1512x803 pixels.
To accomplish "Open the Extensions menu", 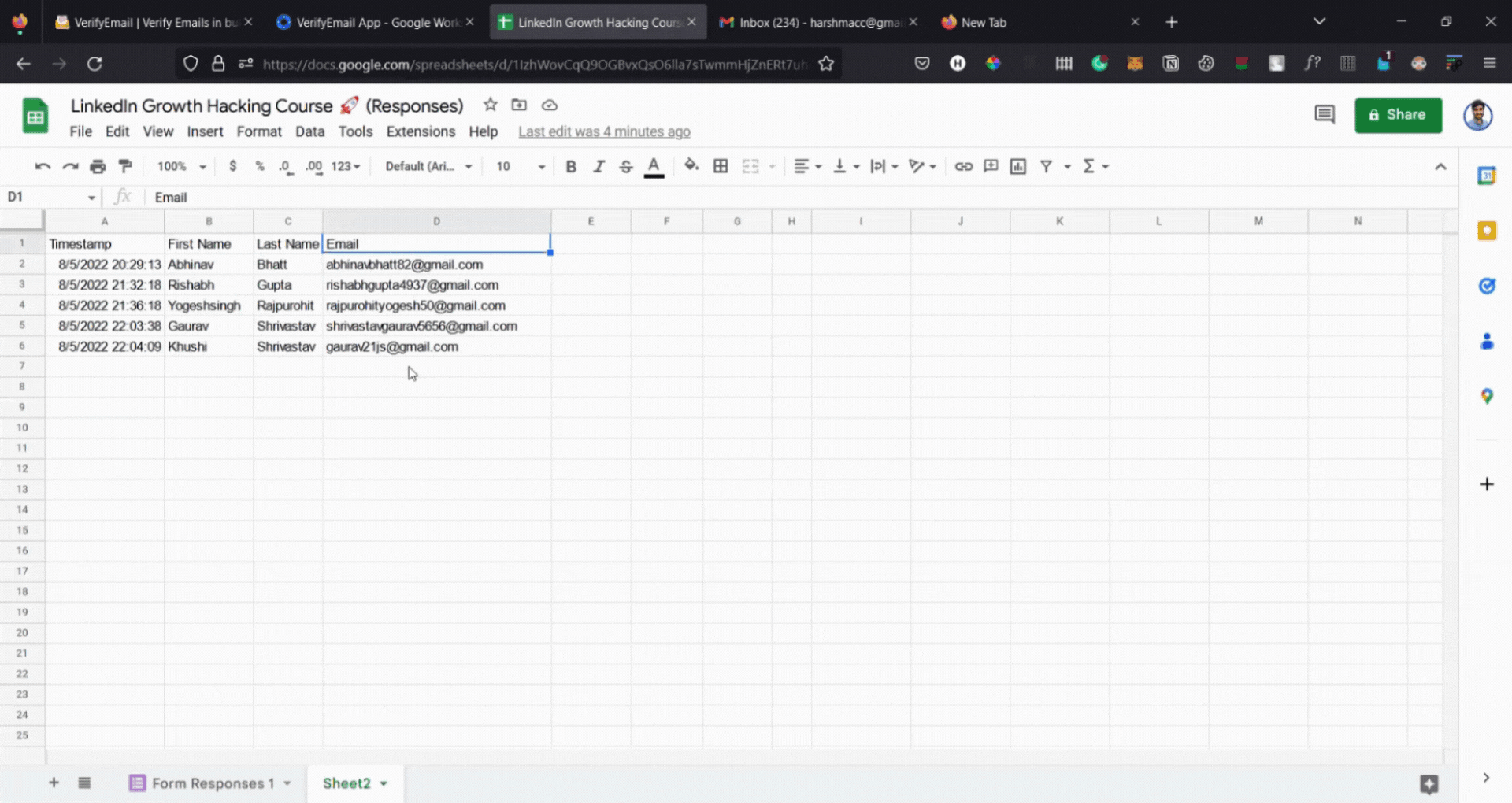I will [x=421, y=131].
